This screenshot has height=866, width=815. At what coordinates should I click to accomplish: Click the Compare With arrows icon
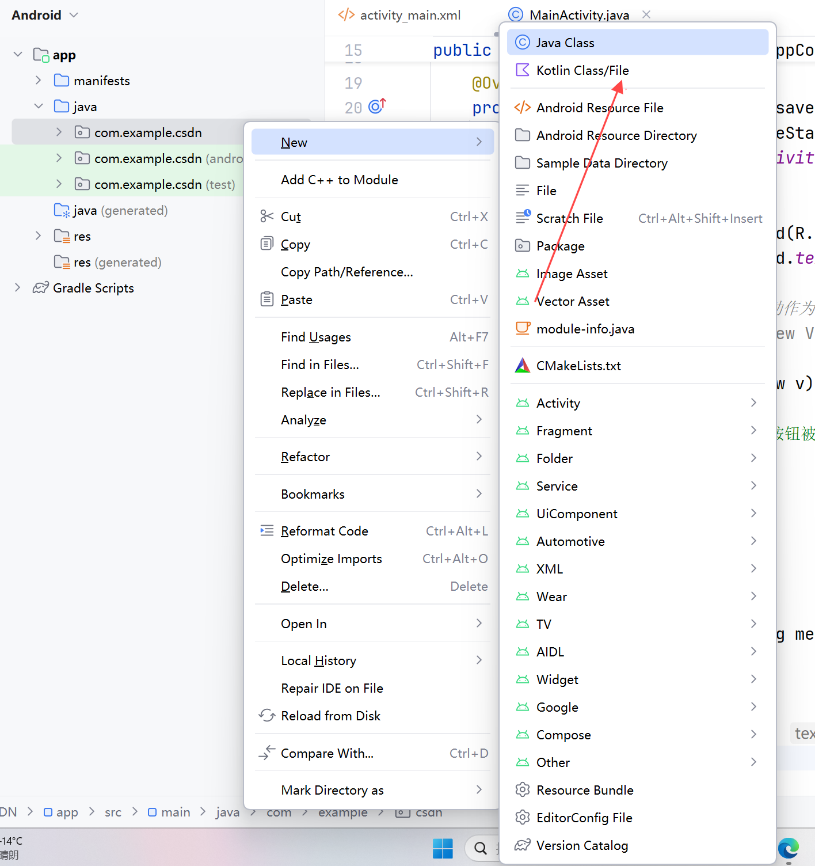point(267,753)
